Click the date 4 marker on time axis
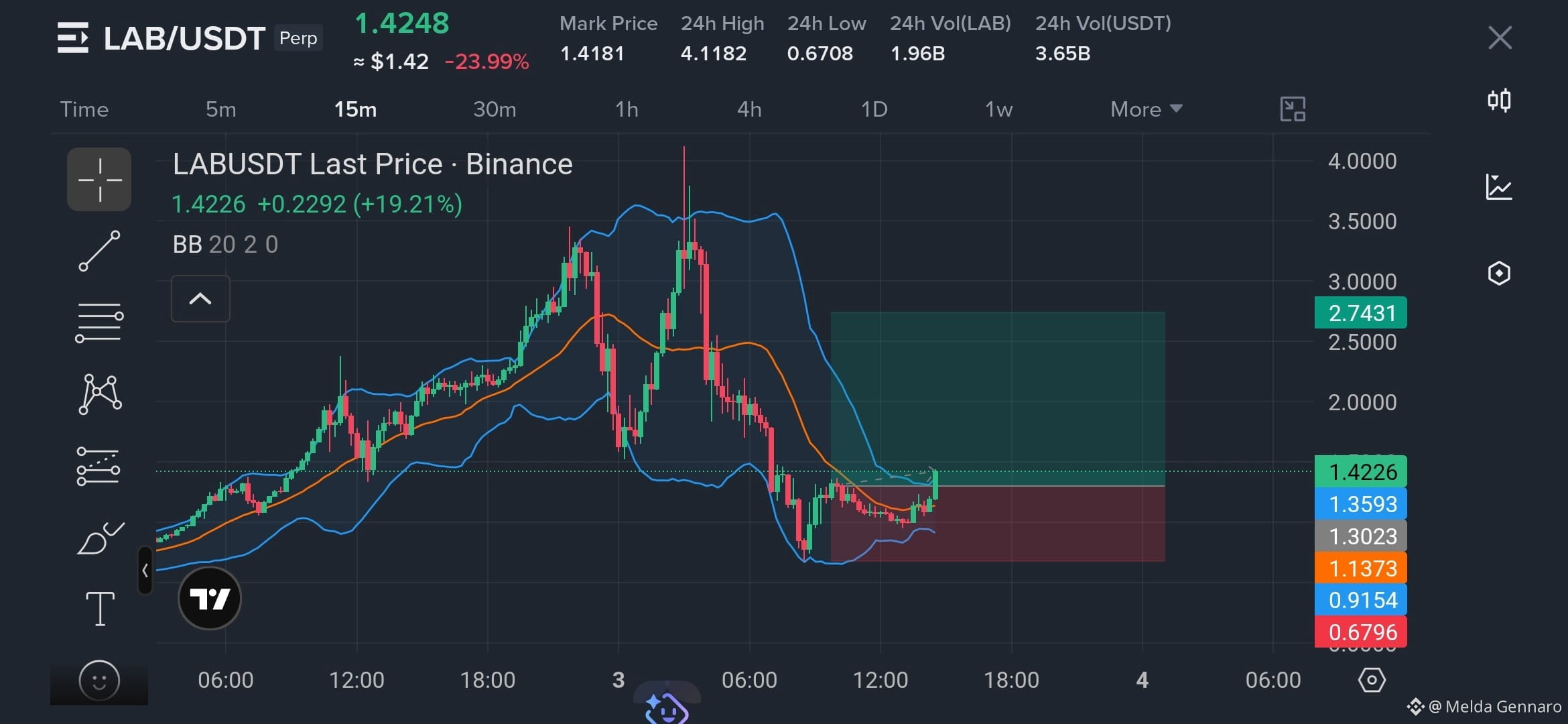Viewport: 1568px width, 724px height. (x=1142, y=680)
